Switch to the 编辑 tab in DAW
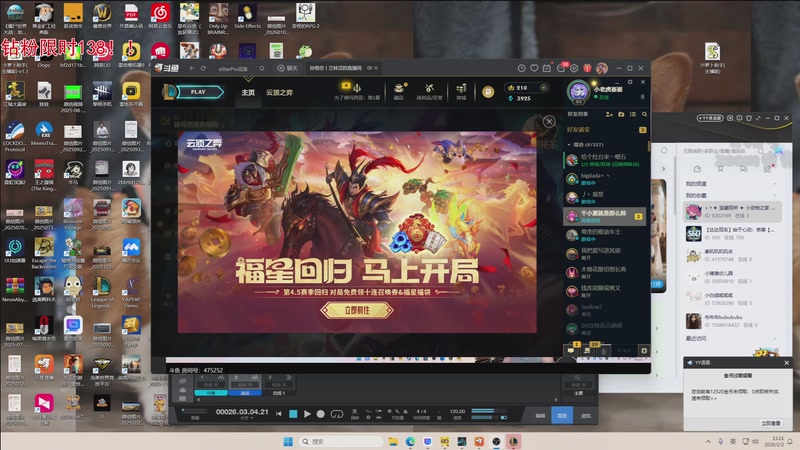This screenshot has width=800, height=450. pos(540,416)
